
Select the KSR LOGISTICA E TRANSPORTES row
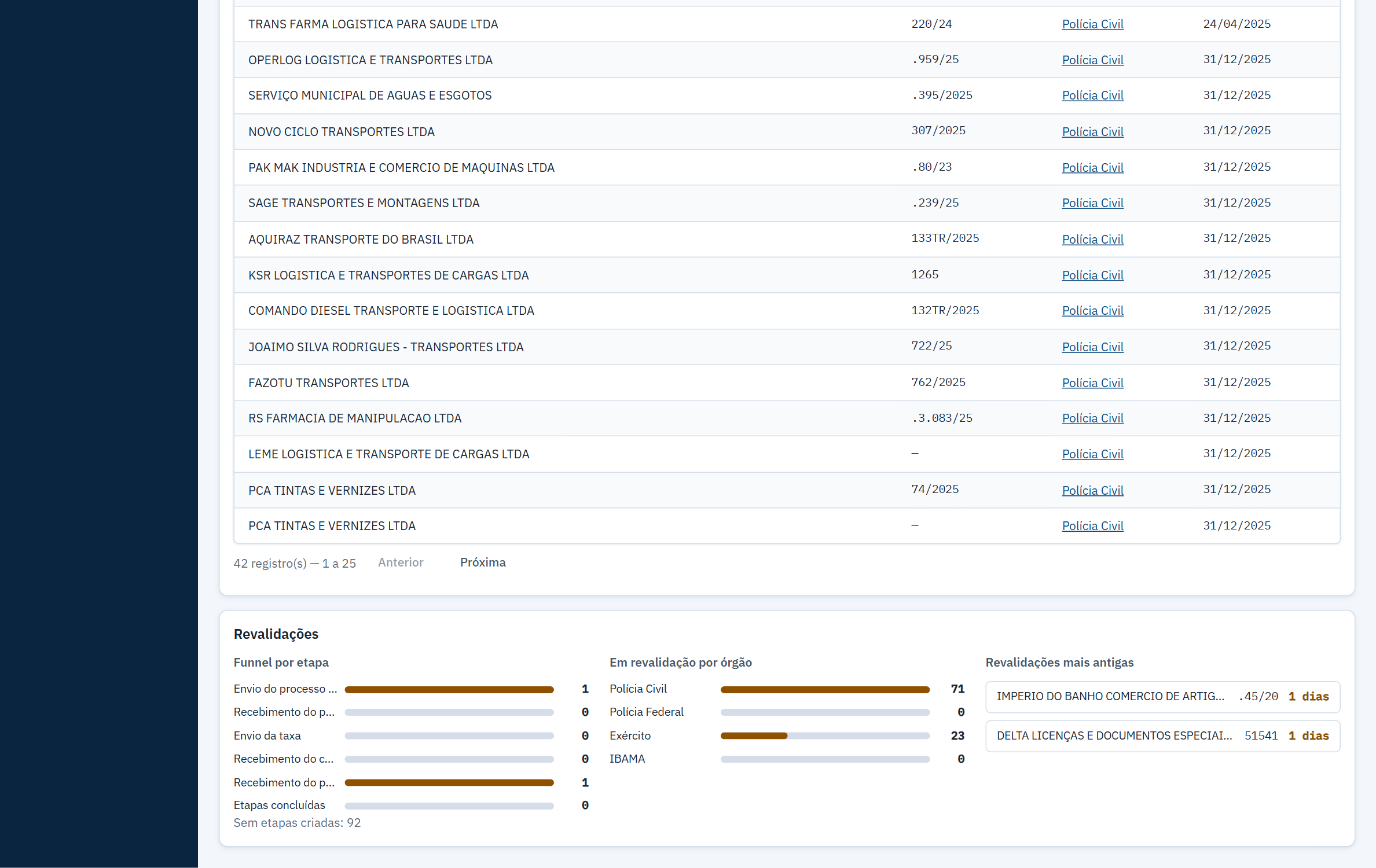pos(787,275)
